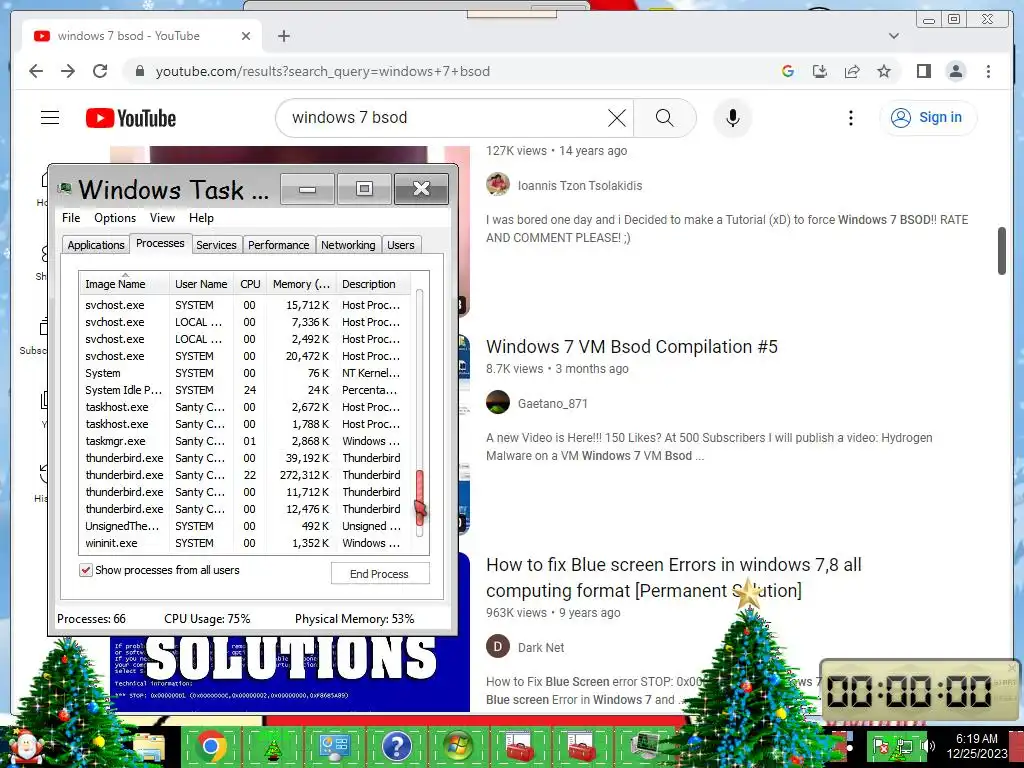
Task: Open the Help question mark taskbar item
Action: point(396,746)
